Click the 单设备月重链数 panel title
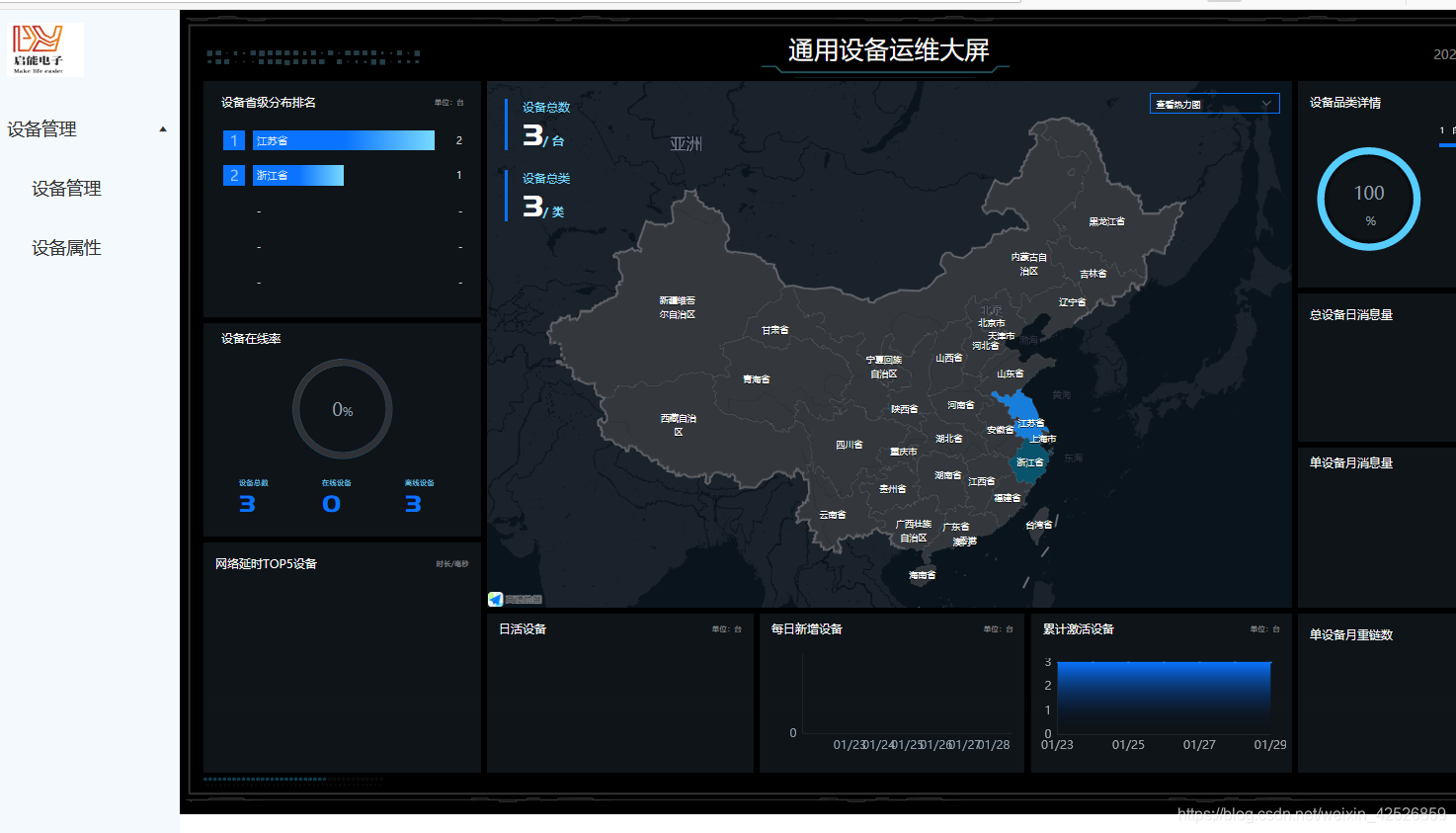Viewport: 1456px width, 833px height. (x=1351, y=635)
